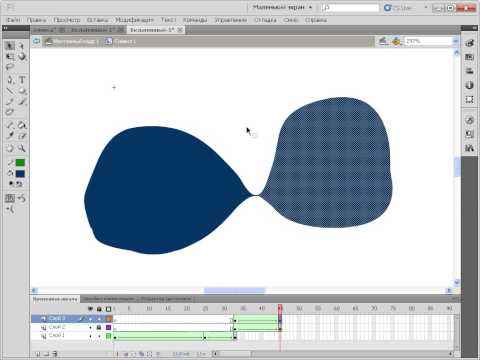Image resolution: width=480 pixels, height=360 pixels.
Task: Select the Subselection tool
Action: pos(22,46)
